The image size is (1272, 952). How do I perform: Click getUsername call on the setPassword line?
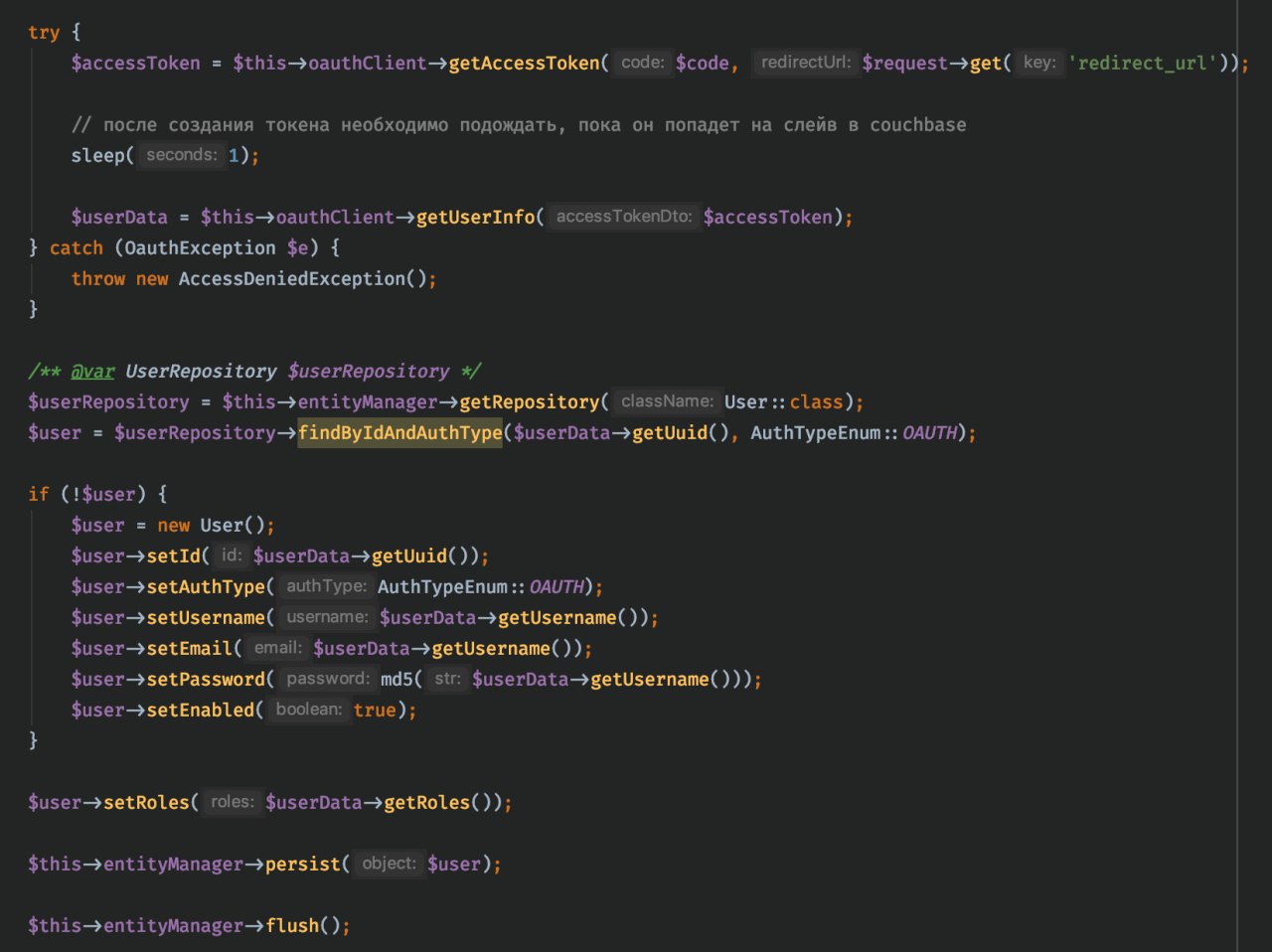coord(649,679)
